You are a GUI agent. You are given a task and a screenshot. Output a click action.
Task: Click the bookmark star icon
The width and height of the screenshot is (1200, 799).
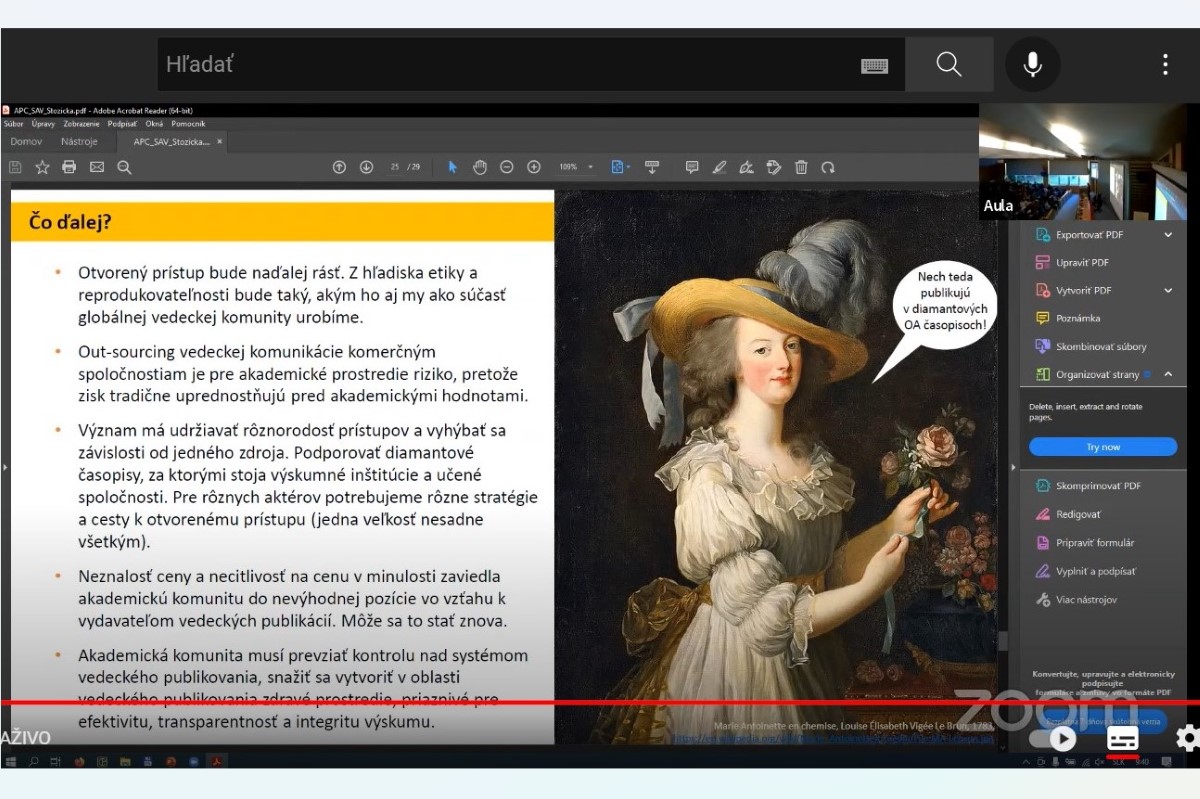42,167
